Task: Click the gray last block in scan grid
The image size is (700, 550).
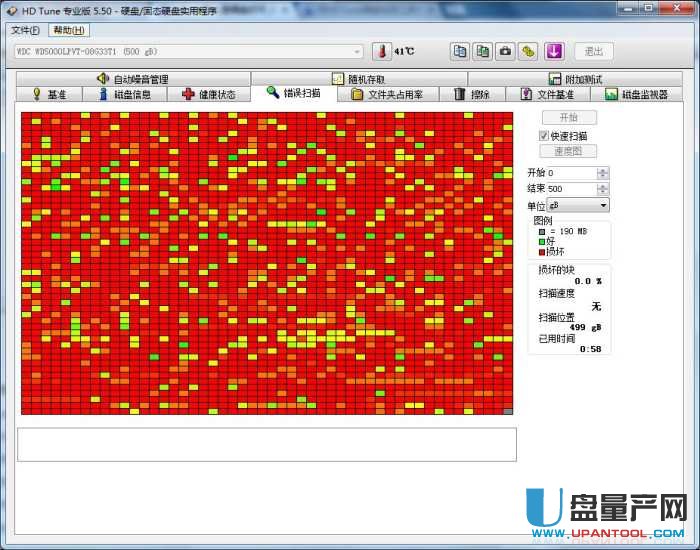Action: 508,410
